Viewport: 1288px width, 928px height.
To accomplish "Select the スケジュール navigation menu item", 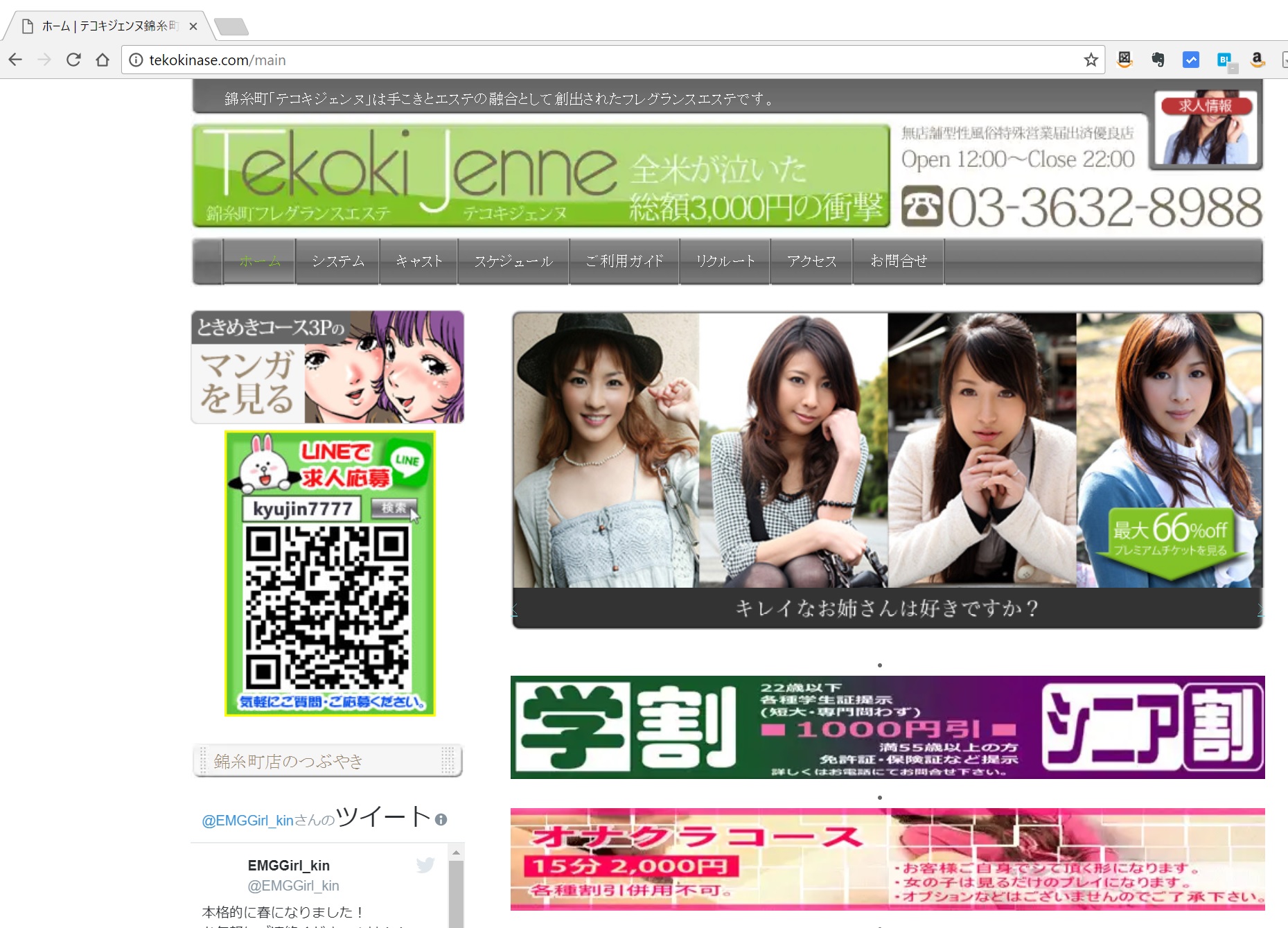I will click(513, 261).
